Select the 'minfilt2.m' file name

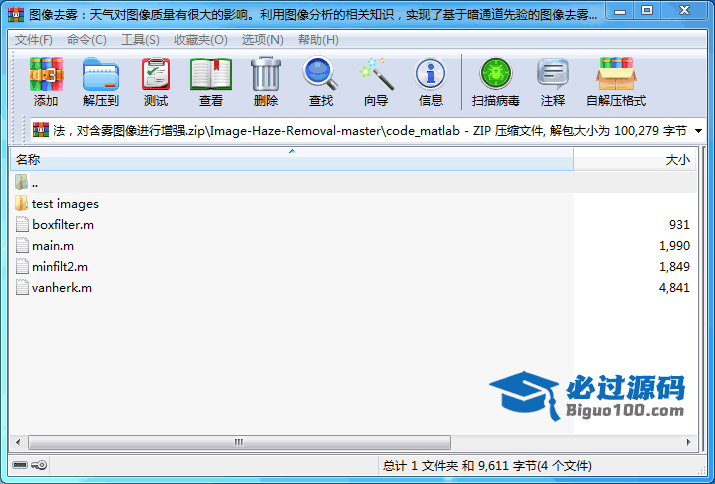point(60,266)
